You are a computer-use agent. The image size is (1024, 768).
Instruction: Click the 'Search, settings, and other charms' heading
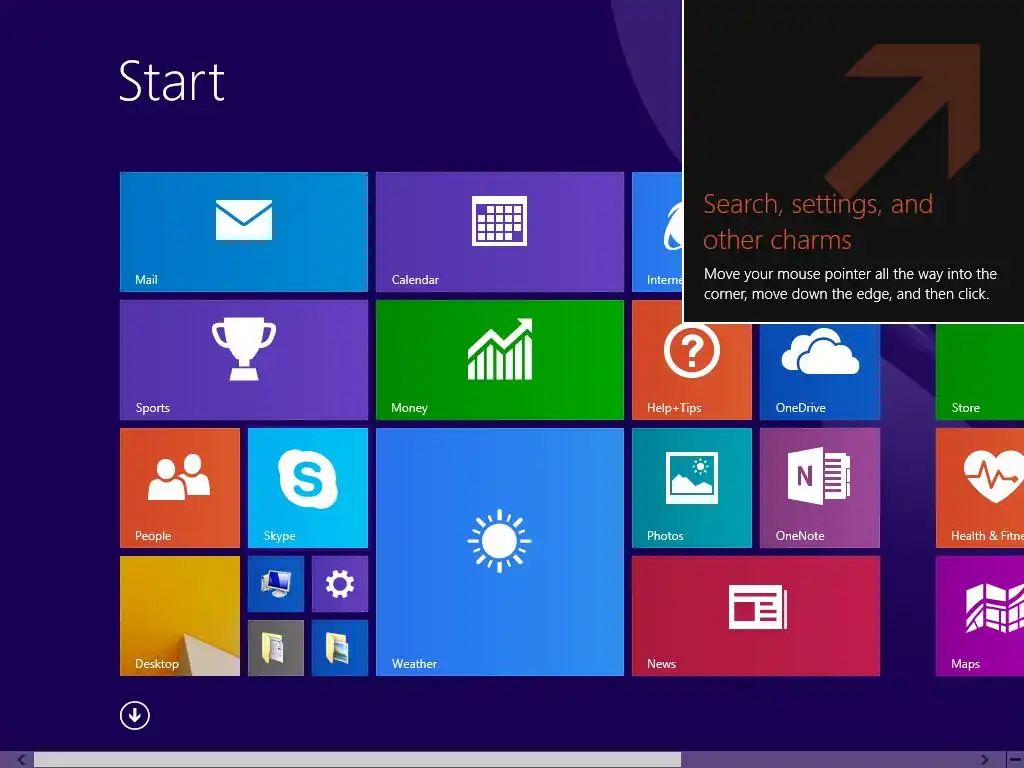818,222
